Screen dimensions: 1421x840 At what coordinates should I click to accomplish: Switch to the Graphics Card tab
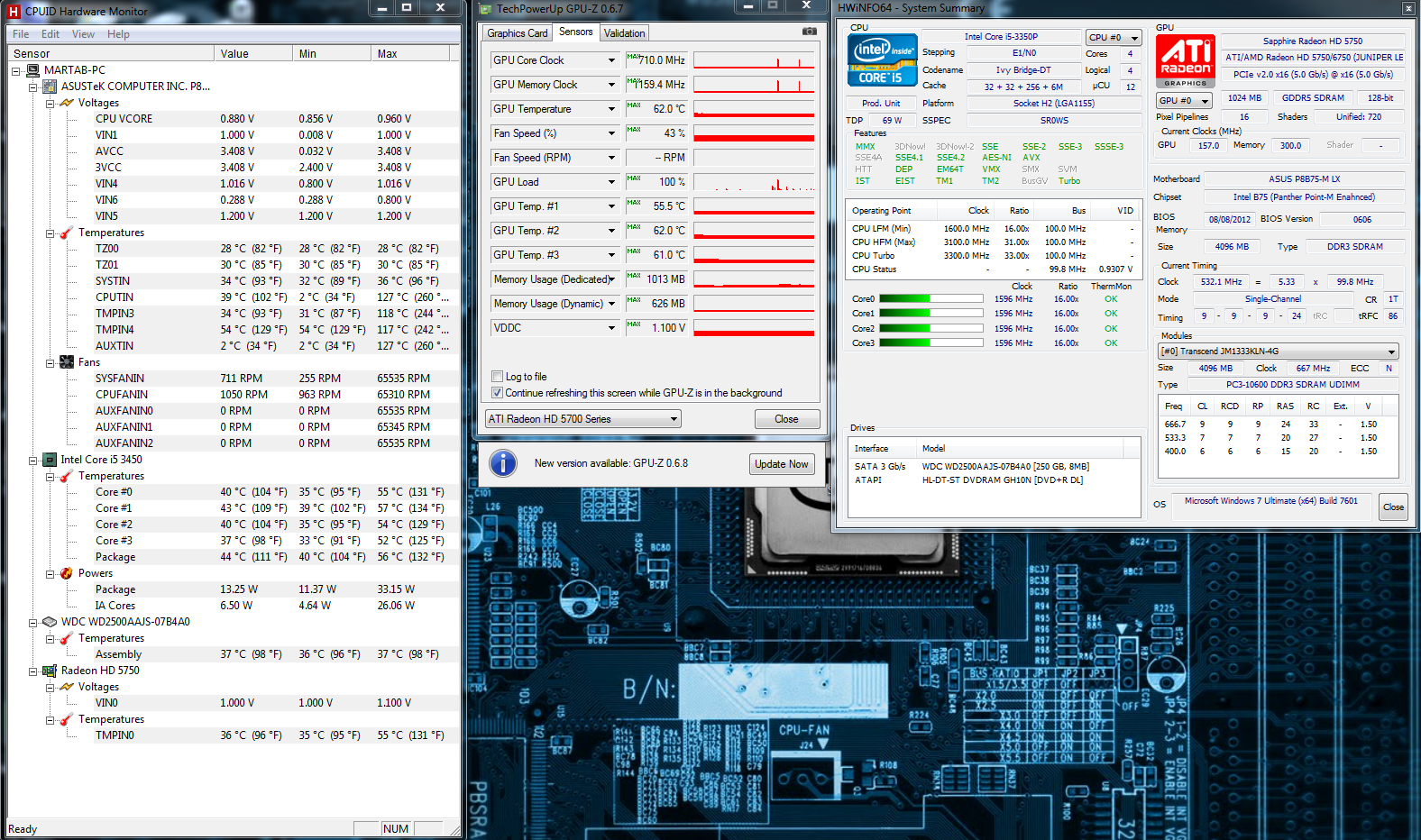click(518, 33)
